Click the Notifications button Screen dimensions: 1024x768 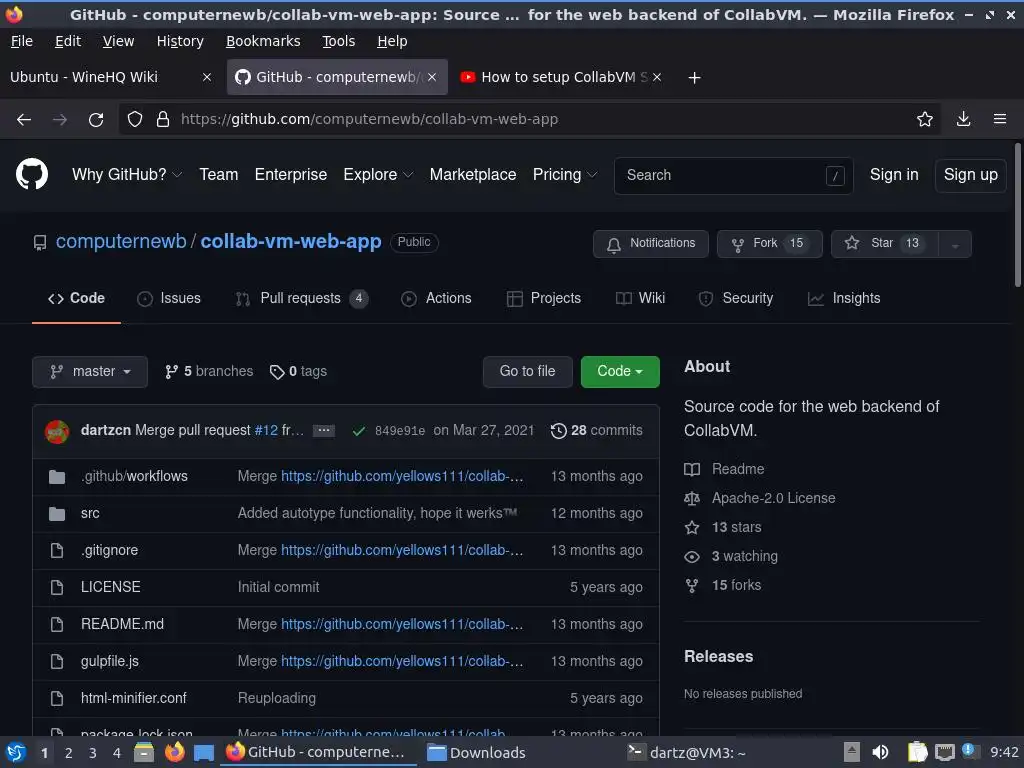pos(650,244)
